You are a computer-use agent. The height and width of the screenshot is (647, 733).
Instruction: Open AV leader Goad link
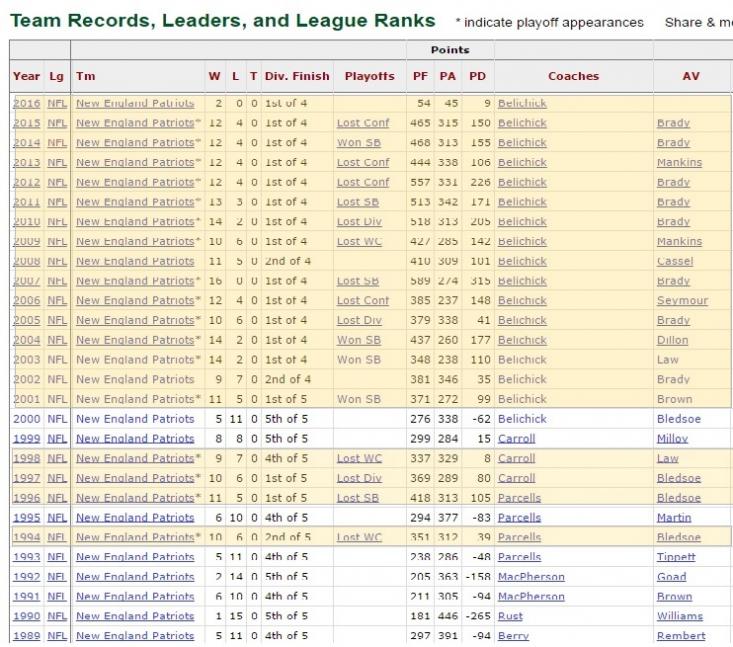click(672, 577)
